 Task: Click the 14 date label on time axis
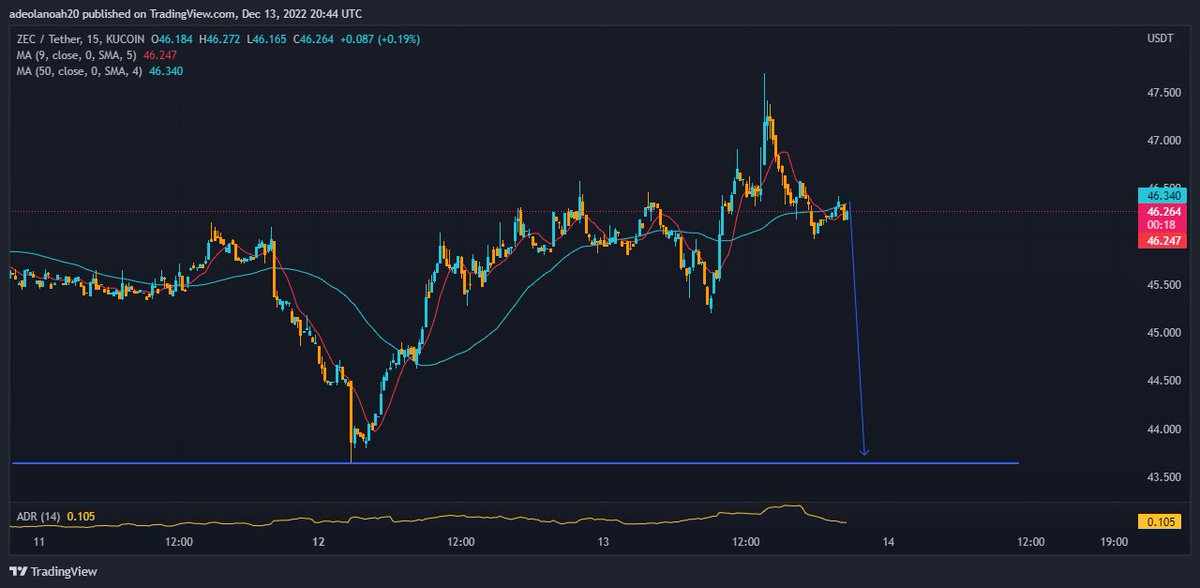tap(887, 542)
